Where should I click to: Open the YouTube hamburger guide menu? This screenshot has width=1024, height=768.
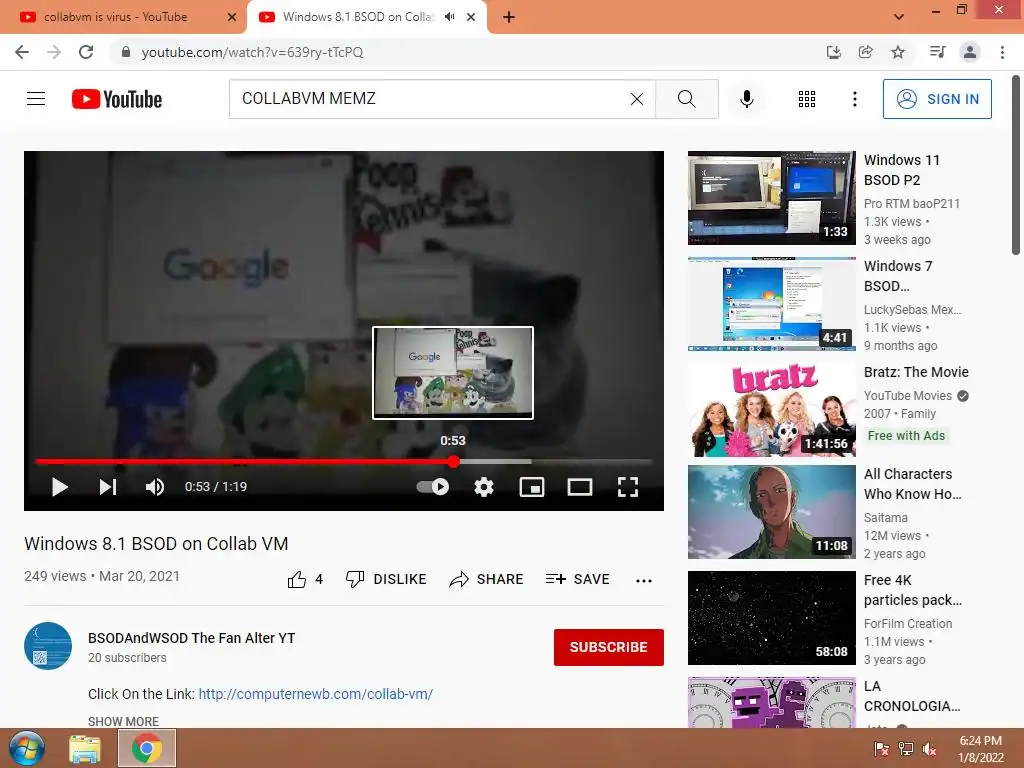(36, 99)
